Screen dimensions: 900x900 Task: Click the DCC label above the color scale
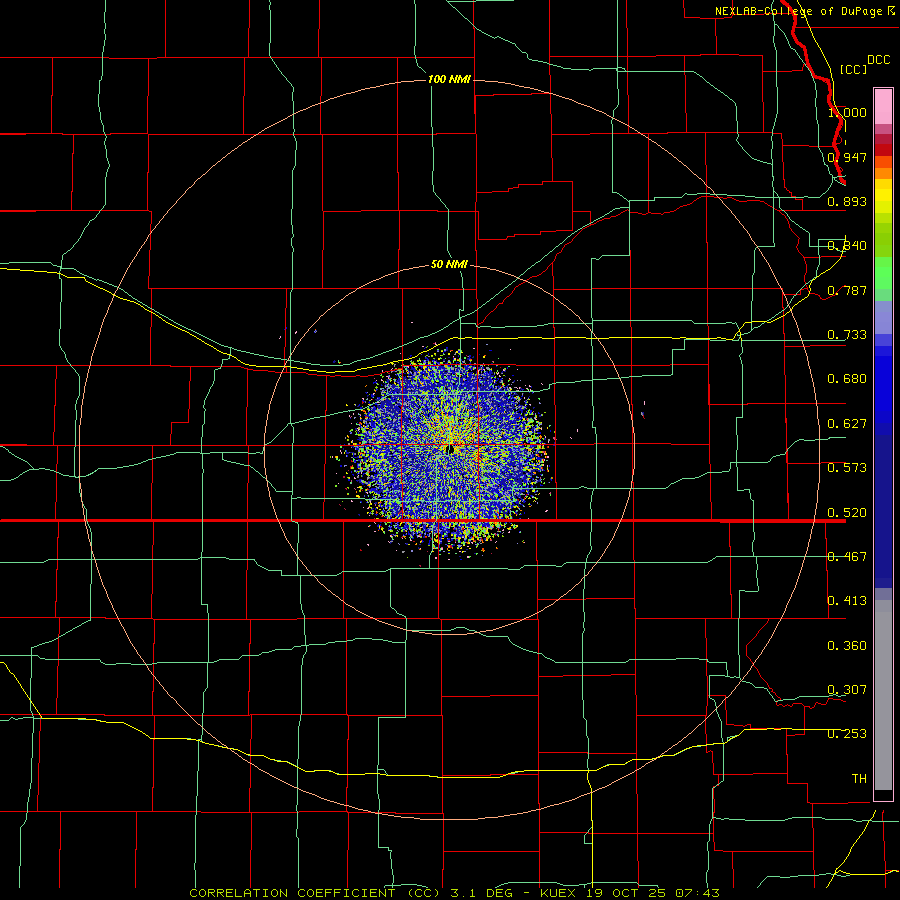coord(878,60)
